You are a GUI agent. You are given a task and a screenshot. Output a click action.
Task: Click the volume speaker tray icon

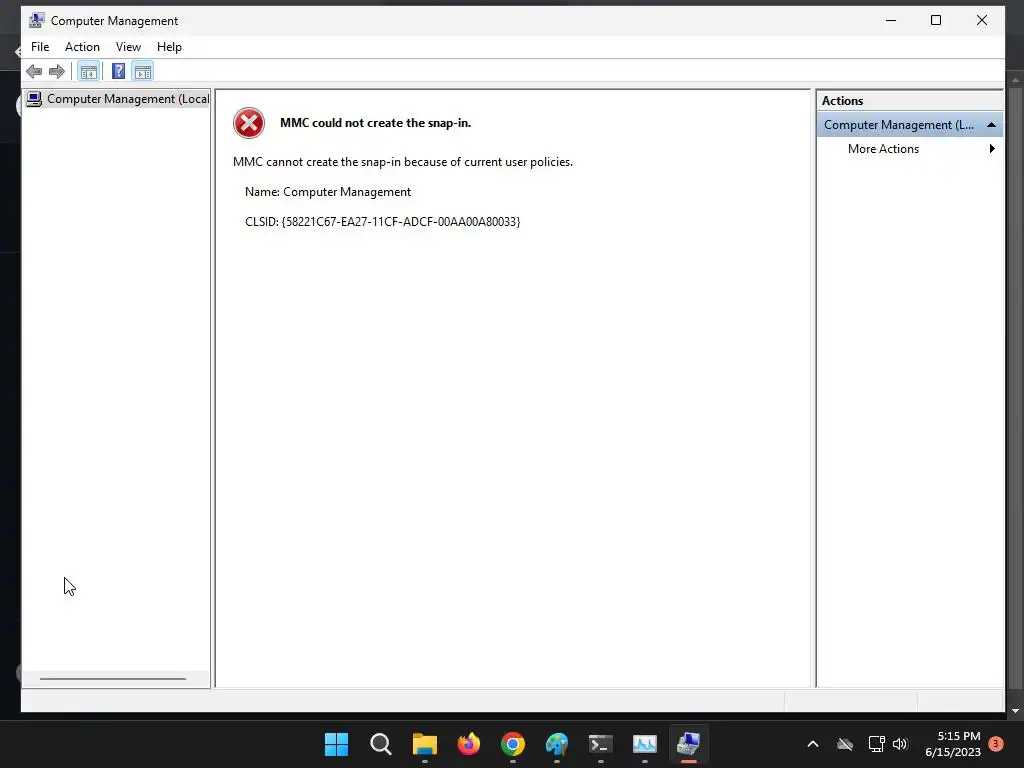pos(900,744)
